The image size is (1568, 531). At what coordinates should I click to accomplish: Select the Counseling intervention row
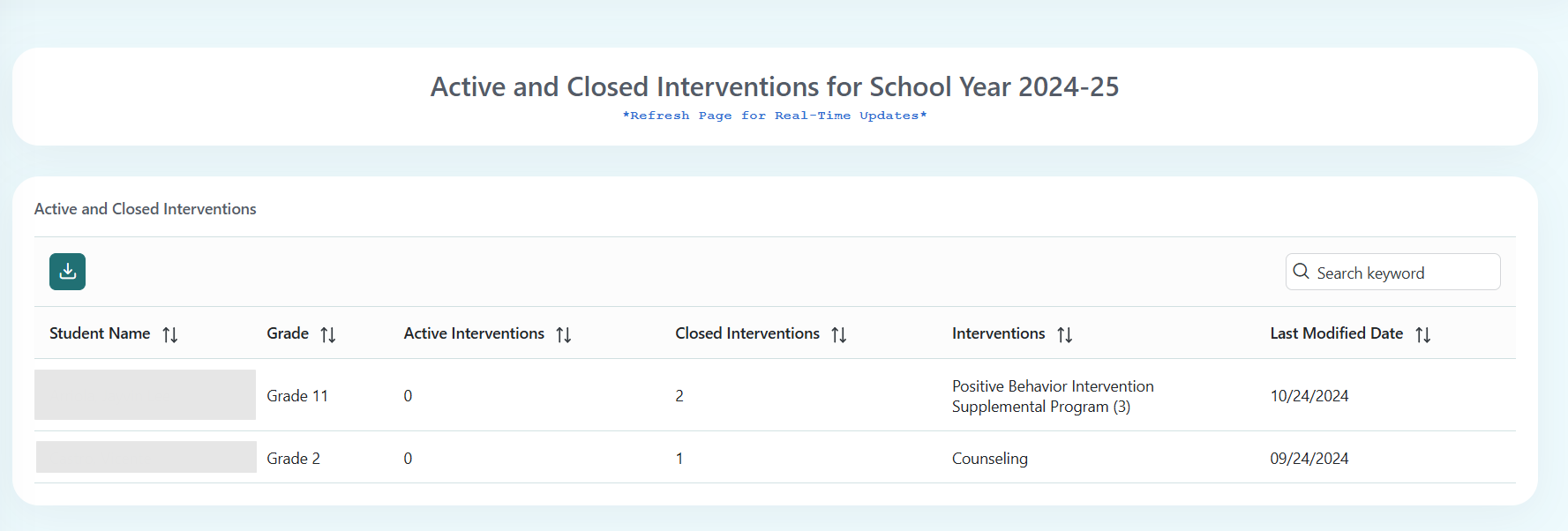(989, 458)
